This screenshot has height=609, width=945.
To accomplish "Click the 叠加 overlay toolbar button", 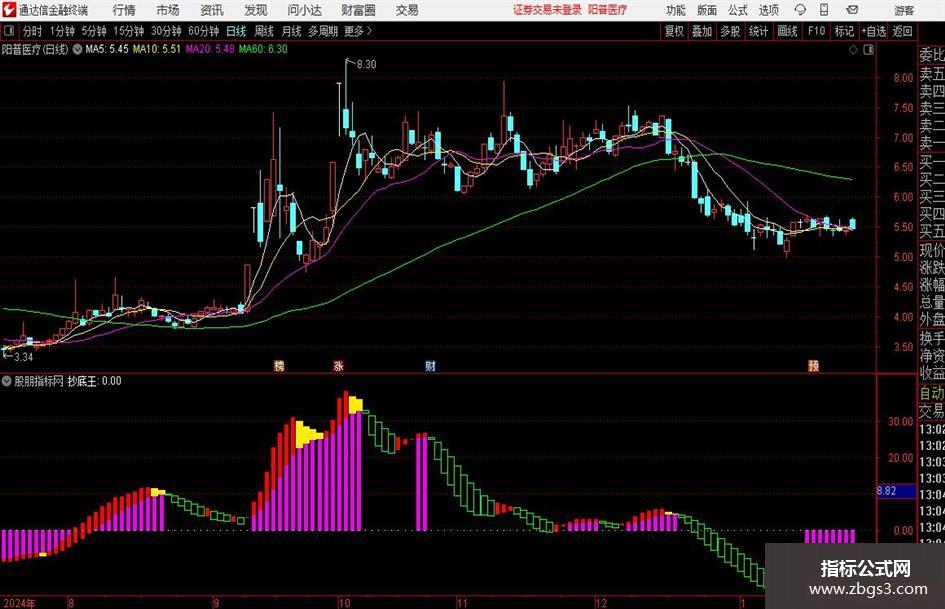I will click(702, 31).
